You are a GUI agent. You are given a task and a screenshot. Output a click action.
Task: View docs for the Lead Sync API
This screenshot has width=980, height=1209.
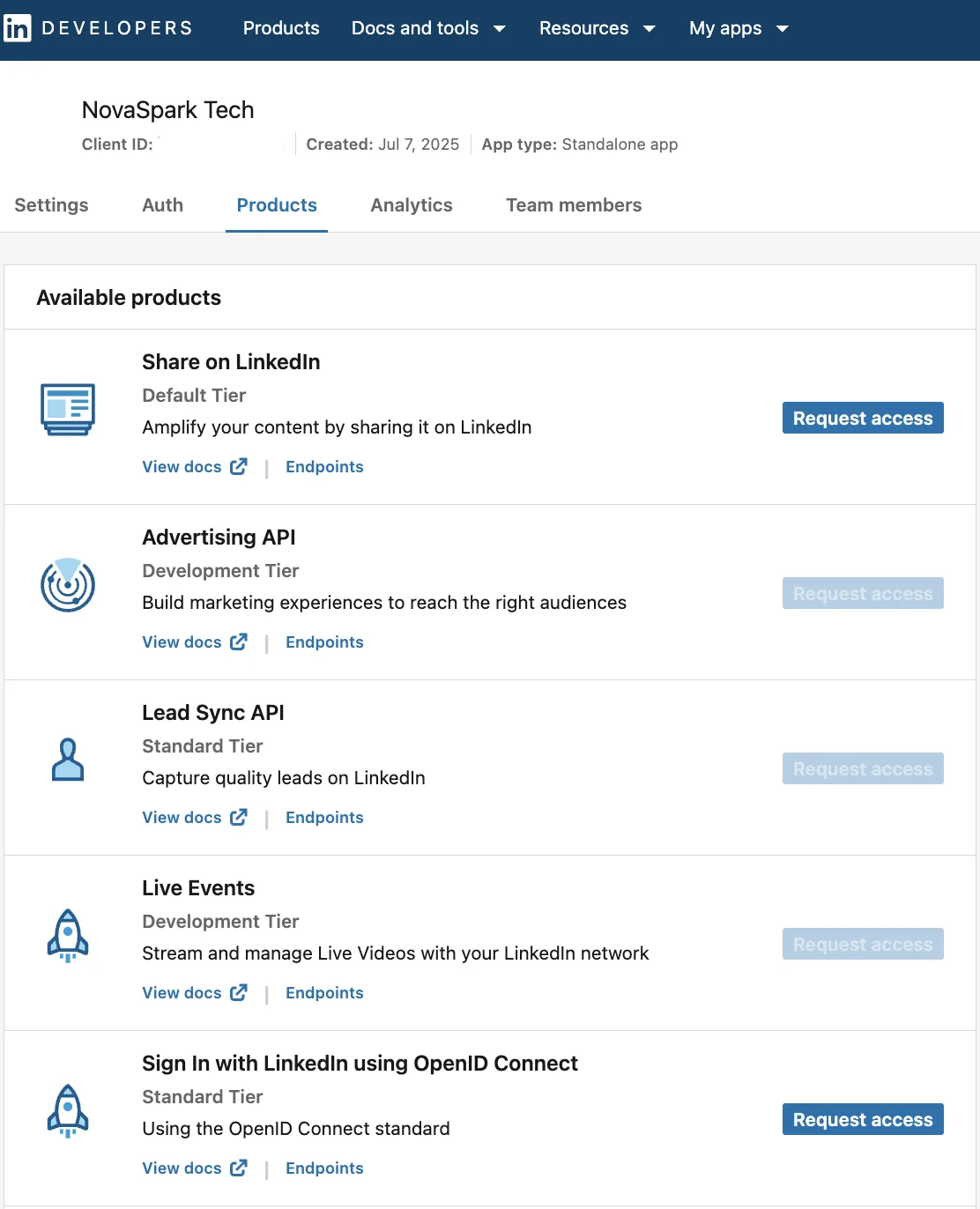tap(181, 817)
